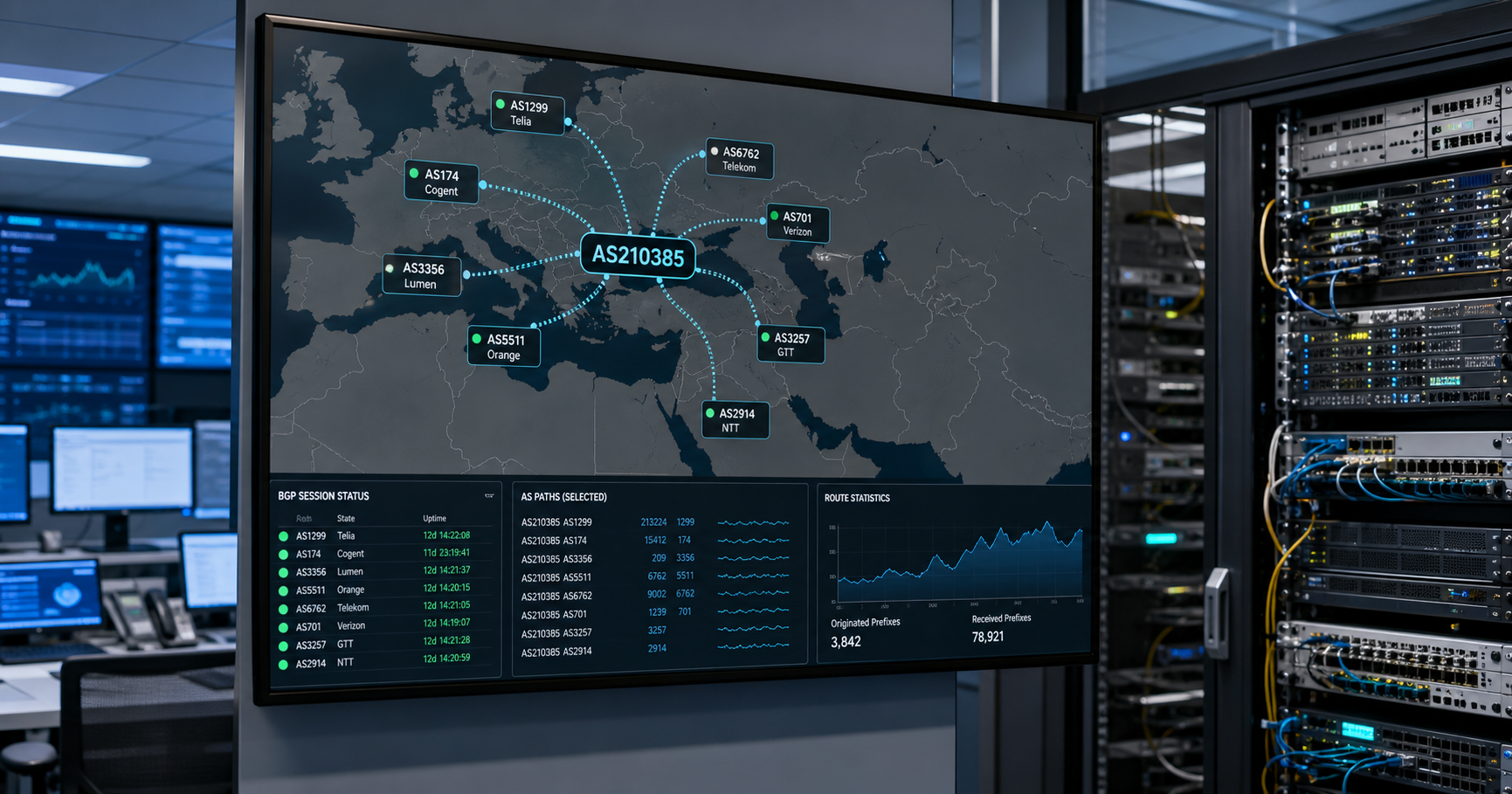Click the AS1299 Telia status dot on the map
Viewport: 1512px width, 794px height.
[x=501, y=104]
